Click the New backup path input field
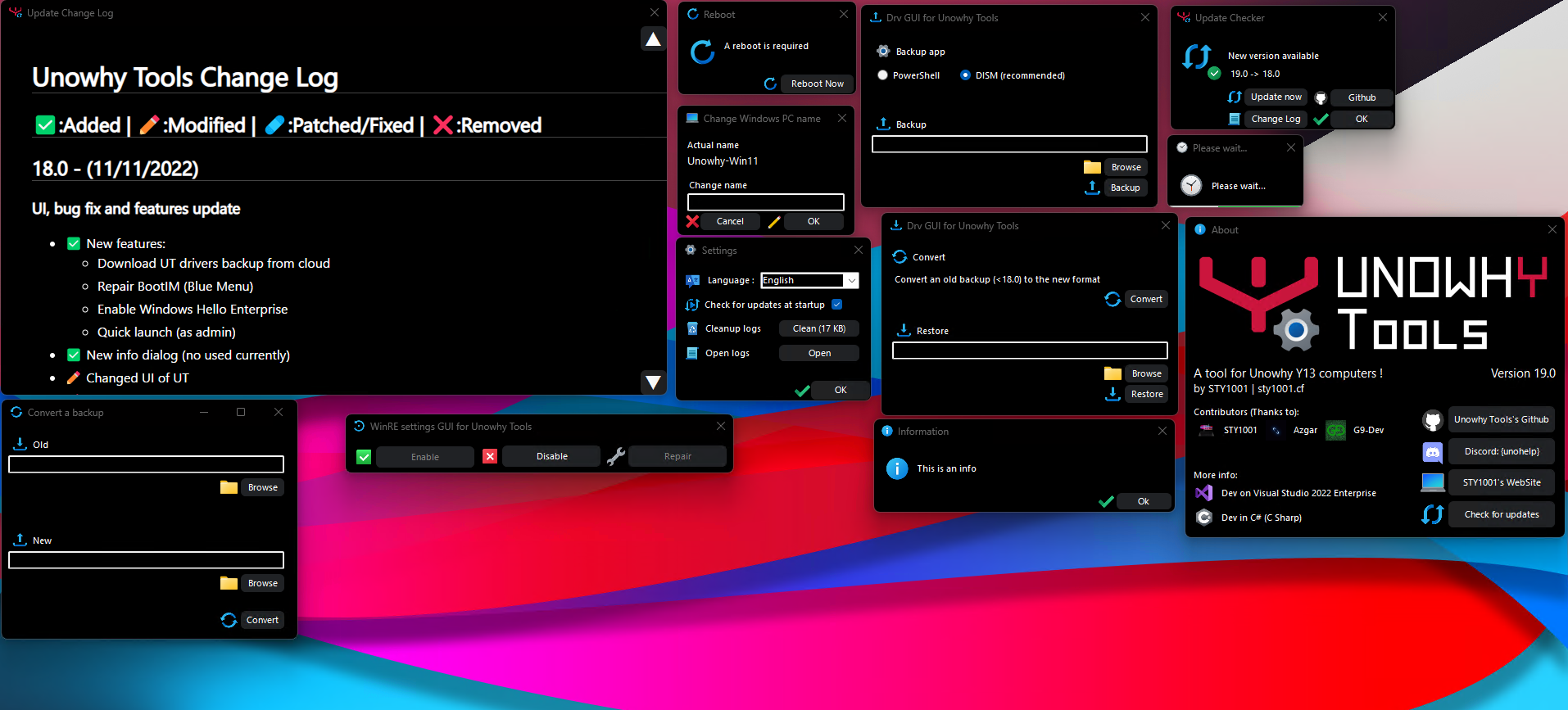 pyautogui.click(x=146, y=560)
